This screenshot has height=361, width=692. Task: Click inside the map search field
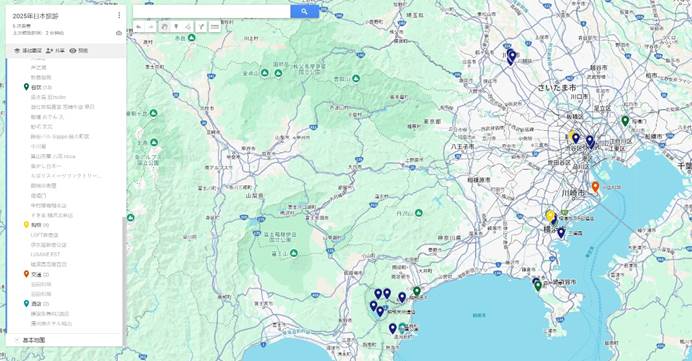(211, 11)
